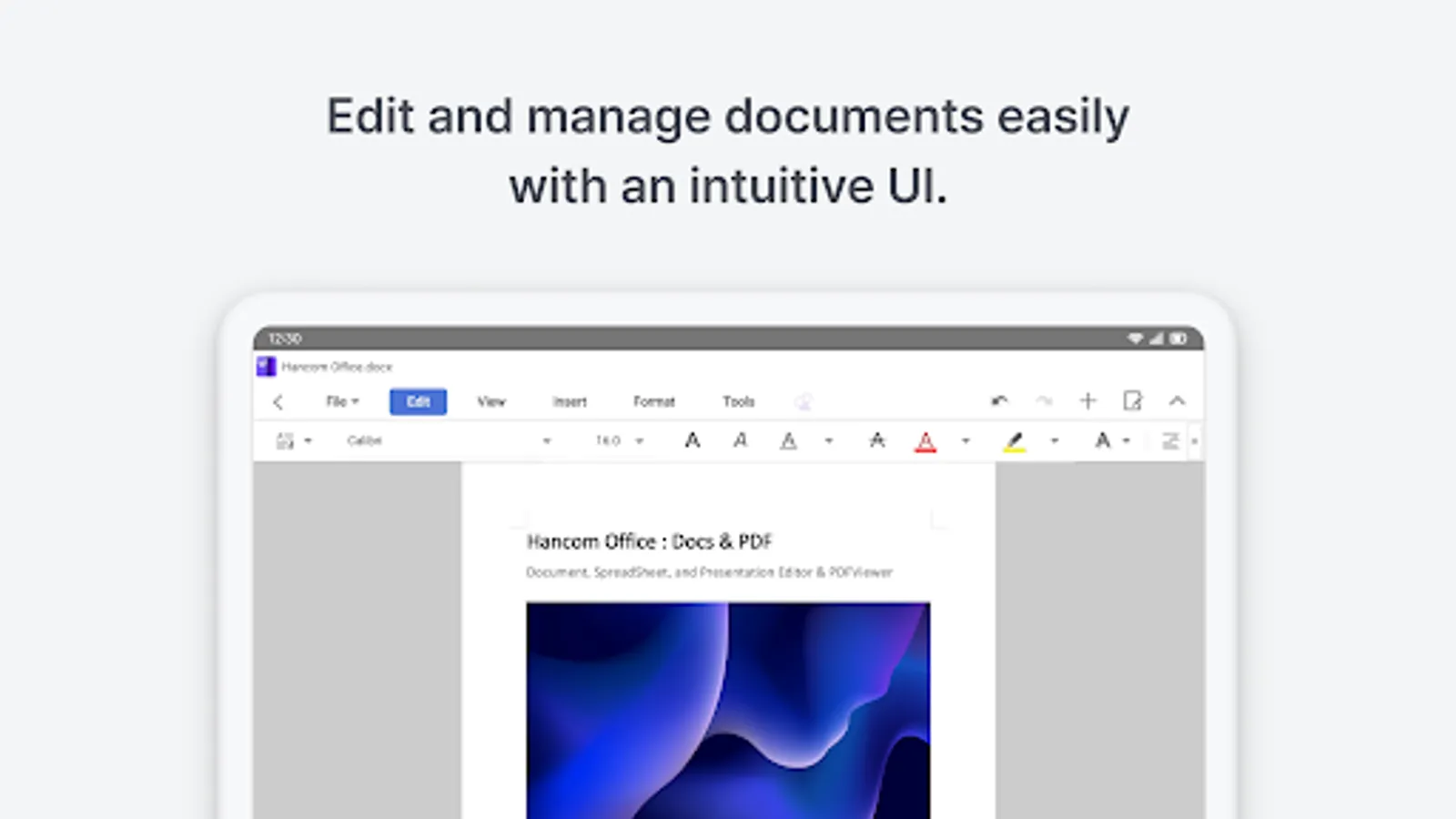Click the 16.0 font size value
Viewport: 1456px width, 819px height.
(x=608, y=441)
